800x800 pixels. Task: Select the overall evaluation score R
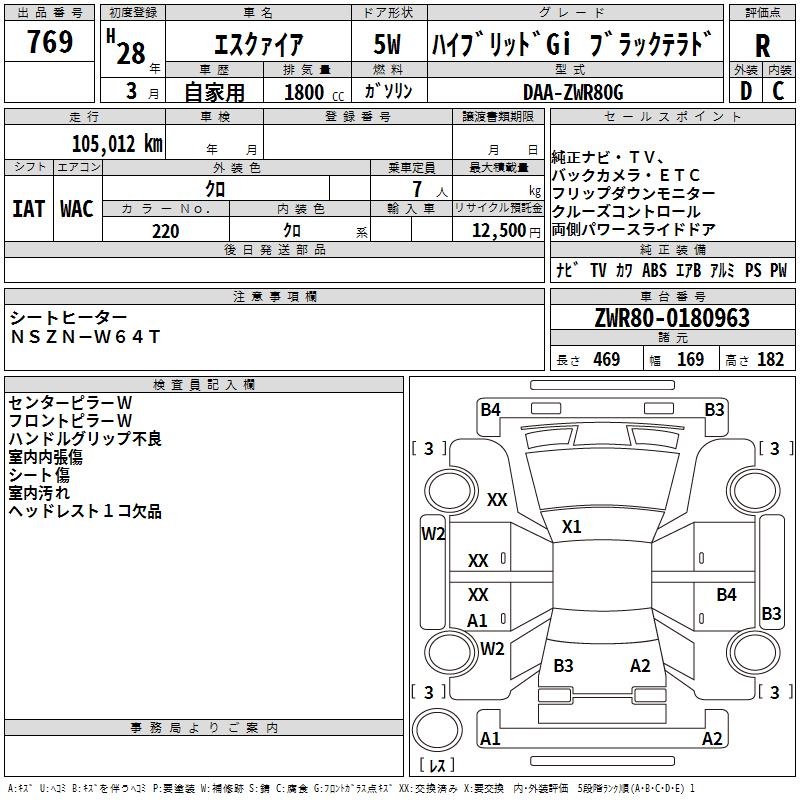[762, 46]
